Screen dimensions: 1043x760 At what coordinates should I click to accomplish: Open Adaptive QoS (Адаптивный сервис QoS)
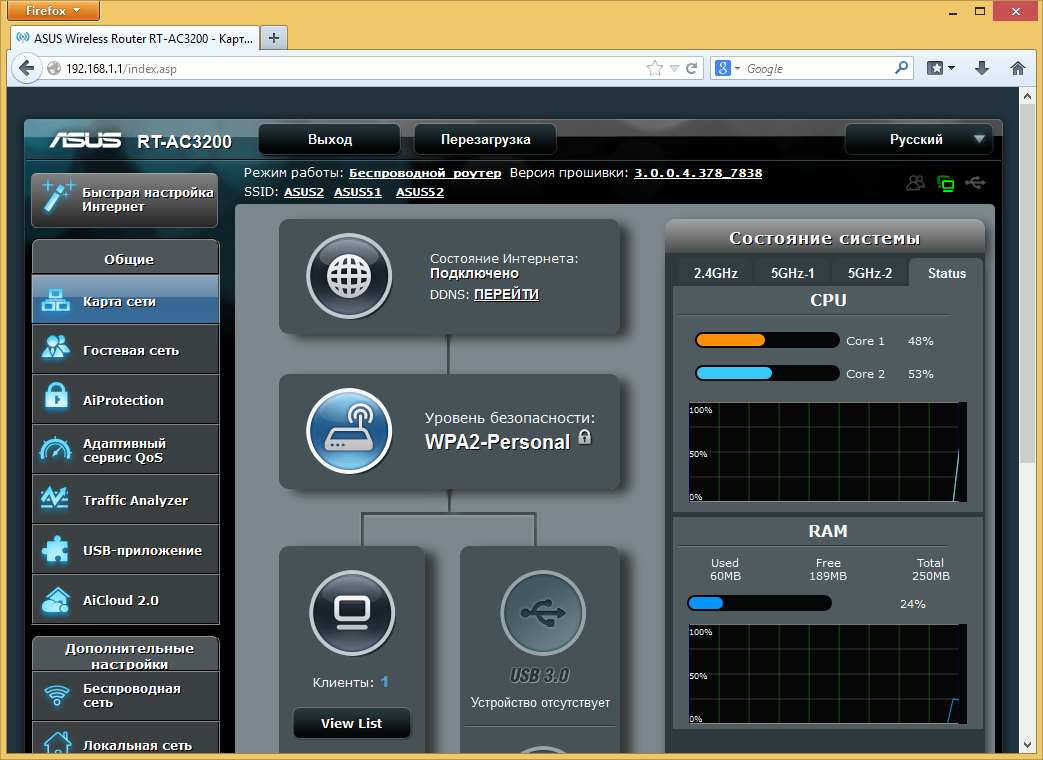tap(125, 450)
